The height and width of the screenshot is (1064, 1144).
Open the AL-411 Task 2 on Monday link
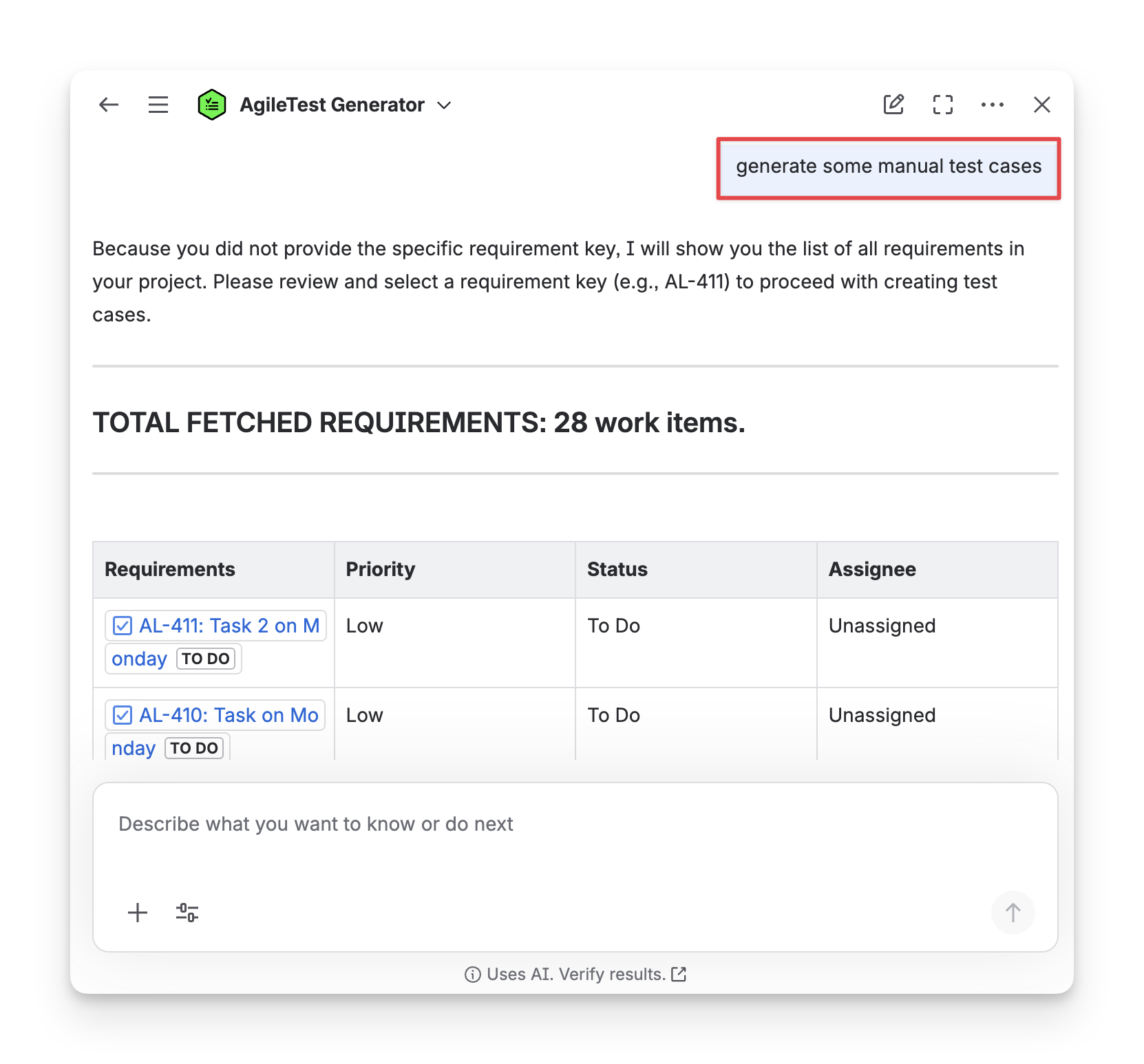tap(229, 626)
